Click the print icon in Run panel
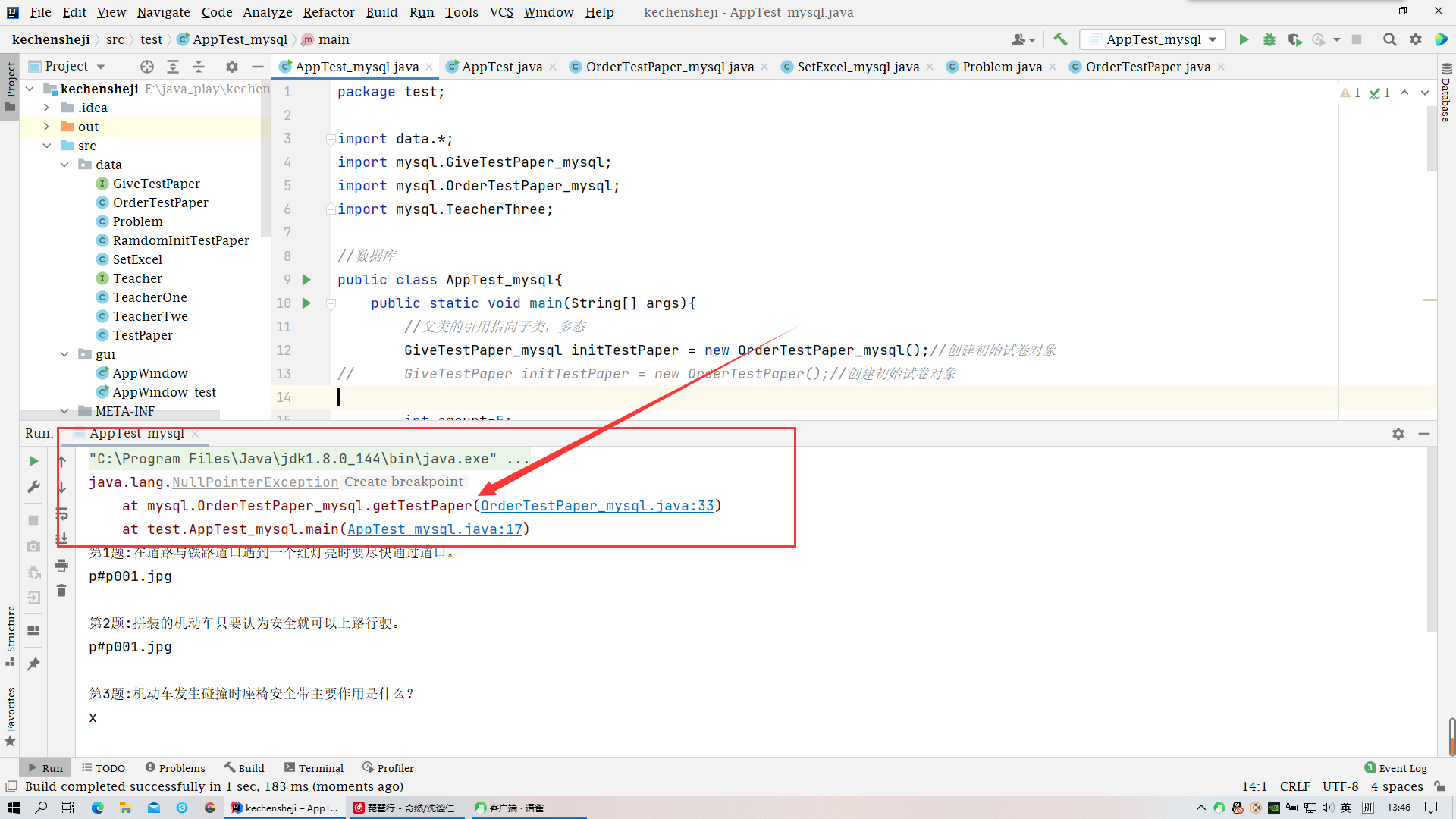This screenshot has width=1456, height=819. [61, 566]
